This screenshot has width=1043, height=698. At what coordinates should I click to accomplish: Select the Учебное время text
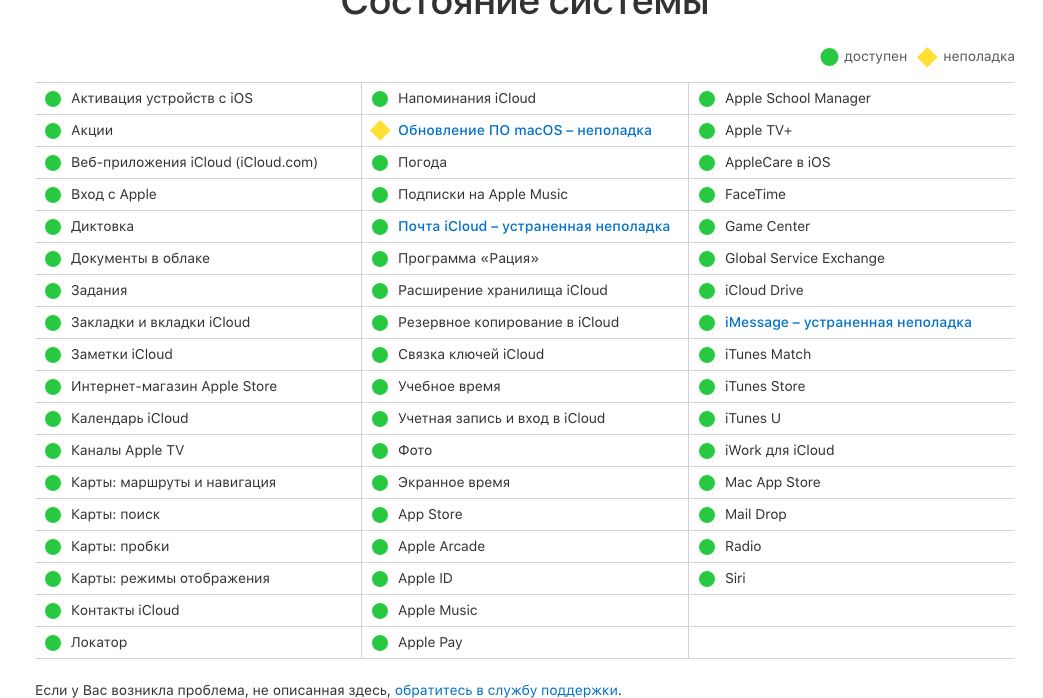(x=449, y=386)
